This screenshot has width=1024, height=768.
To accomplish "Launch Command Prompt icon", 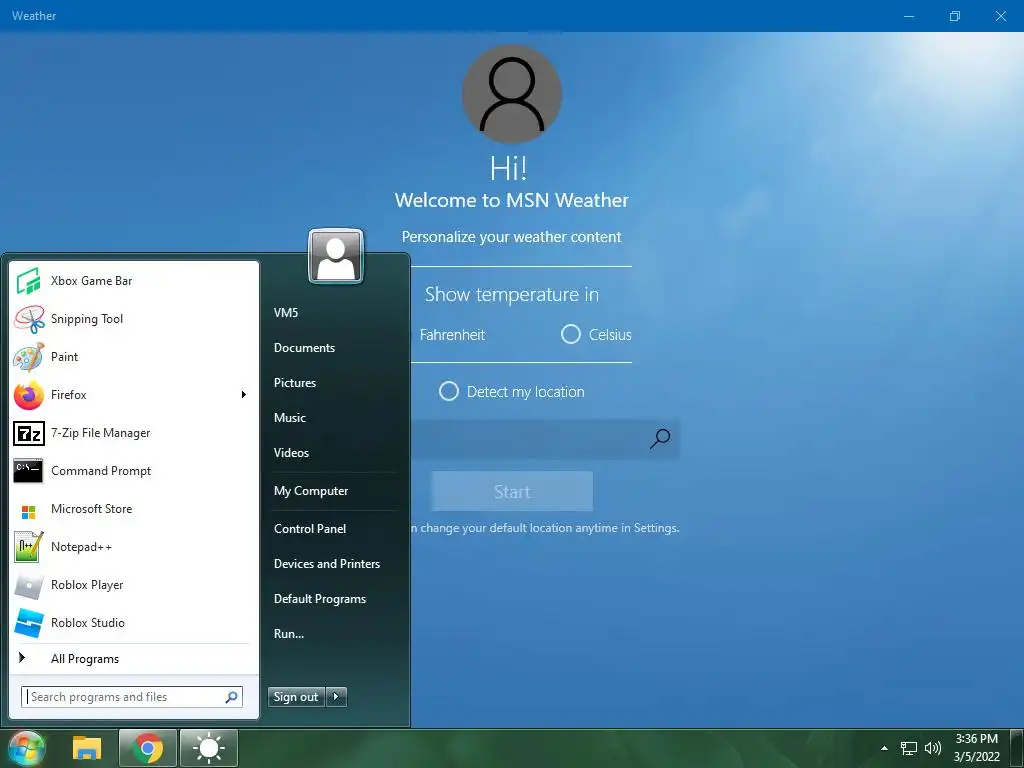I will [x=28, y=471].
